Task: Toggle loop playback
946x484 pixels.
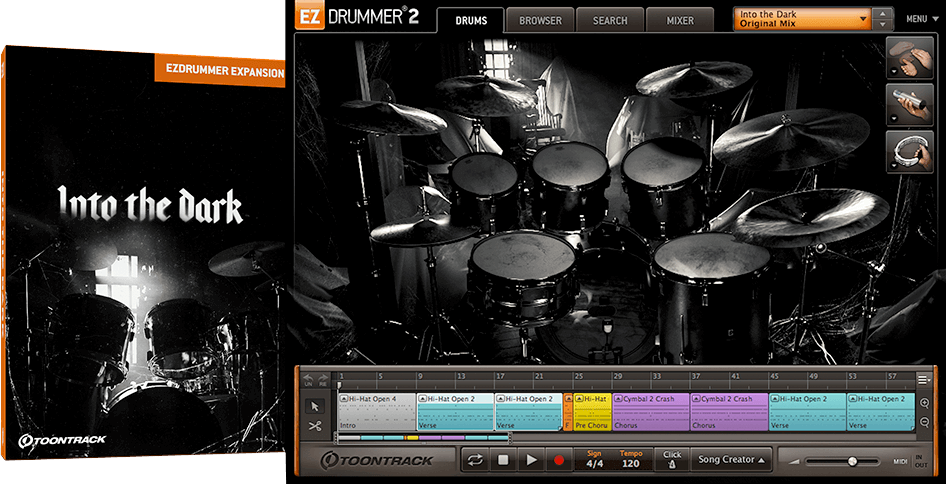Action: [x=476, y=460]
